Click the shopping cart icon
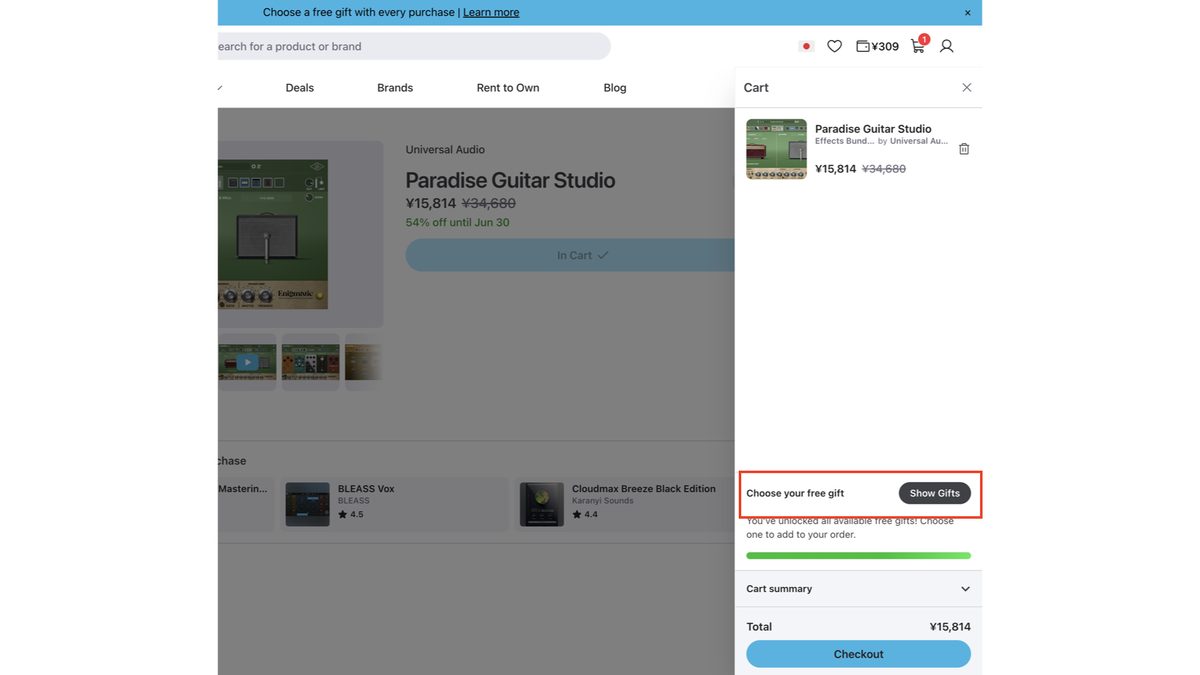This screenshot has width=1200, height=675. coord(918,46)
